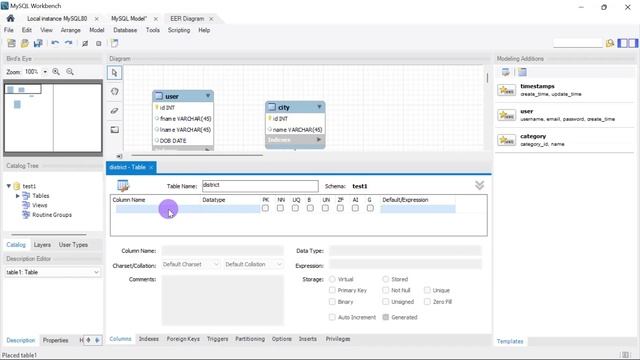The height and width of the screenshot is (360, 640).
Task: Select the eraser tool
Action: (114, 111)
